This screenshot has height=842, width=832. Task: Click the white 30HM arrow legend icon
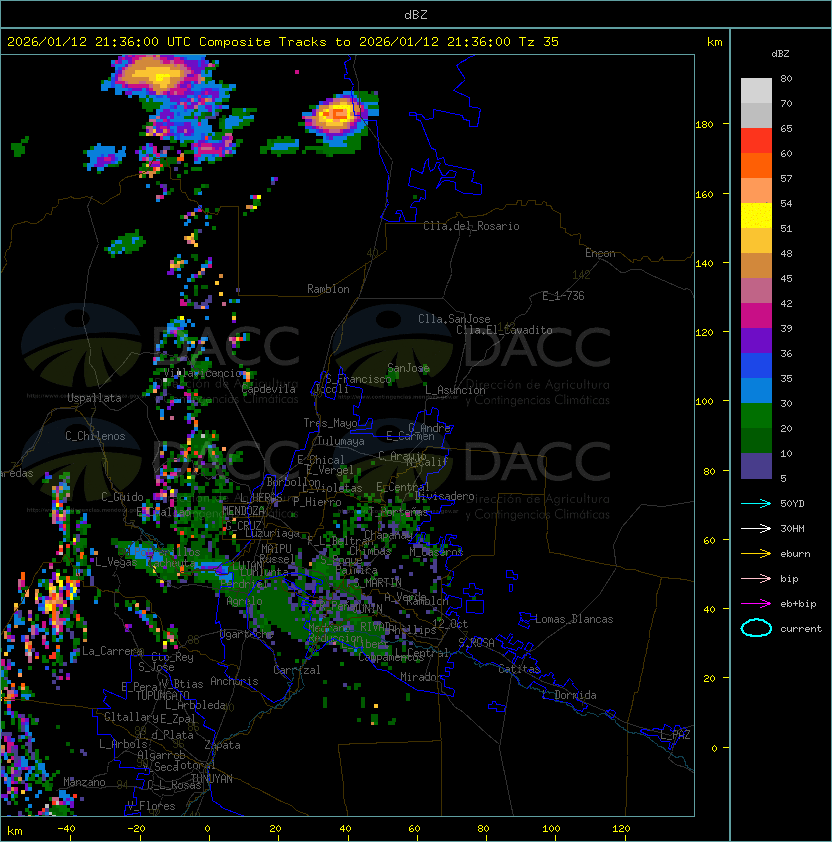(756, 528)
